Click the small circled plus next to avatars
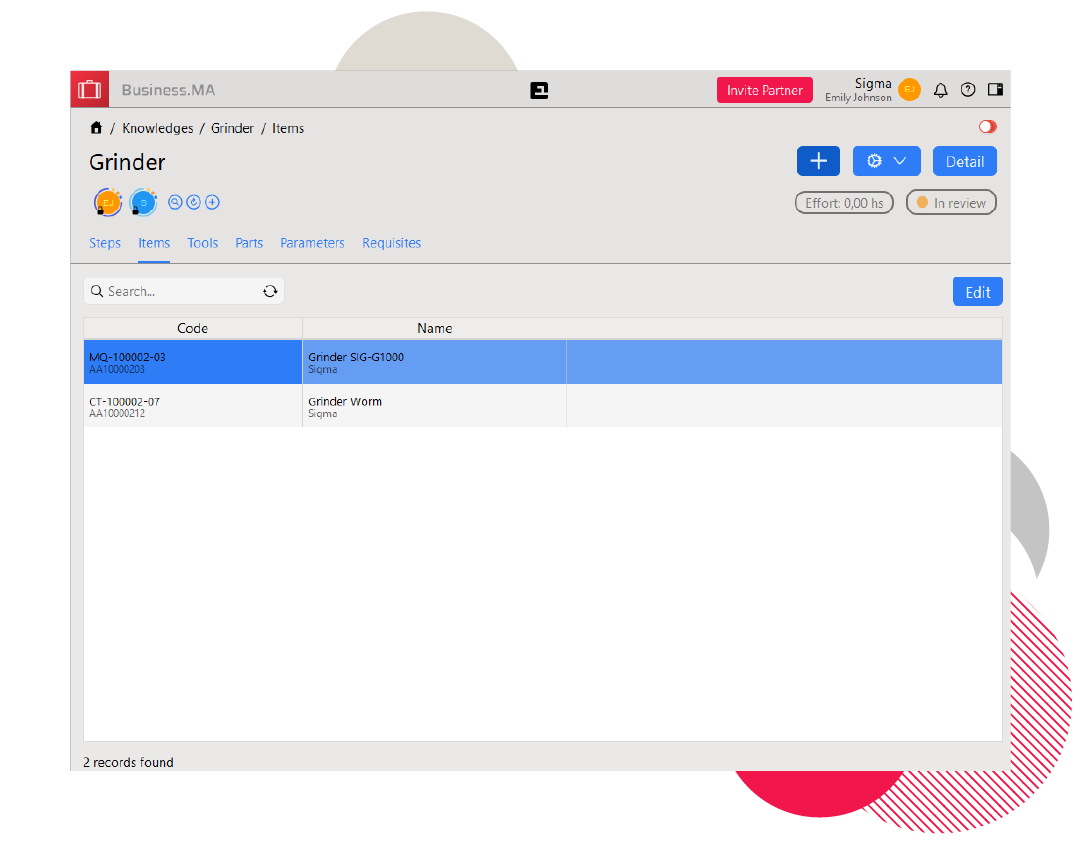1081x841 pixels. 212,202
